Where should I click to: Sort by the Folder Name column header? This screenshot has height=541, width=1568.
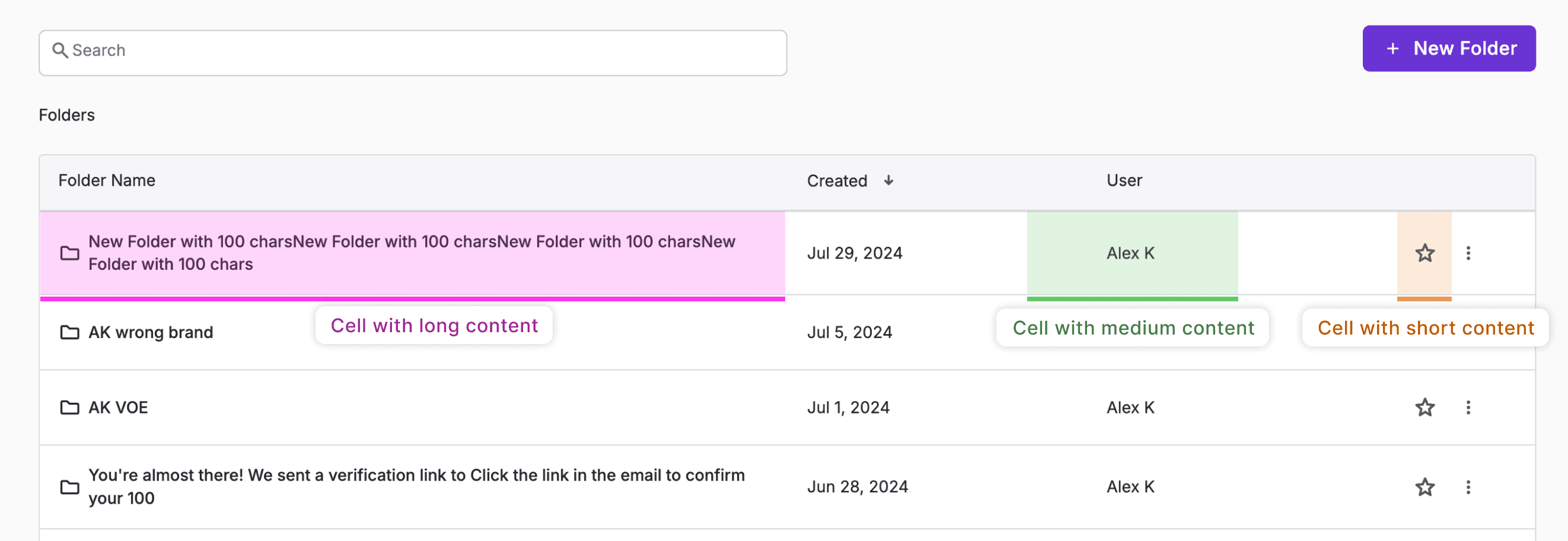click(107, 180)
